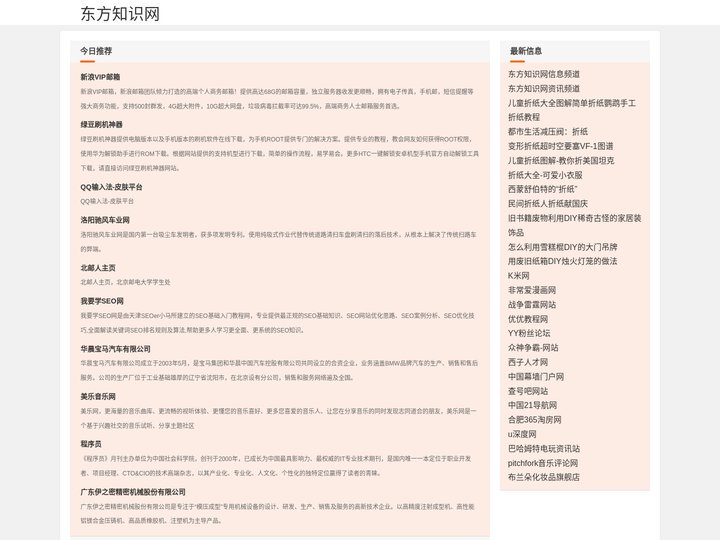The image size is (720, 540).
Task: Click the 新浪VIP邮箱 description paragraph
Action: pyautogui.click(x=277, y=99)
